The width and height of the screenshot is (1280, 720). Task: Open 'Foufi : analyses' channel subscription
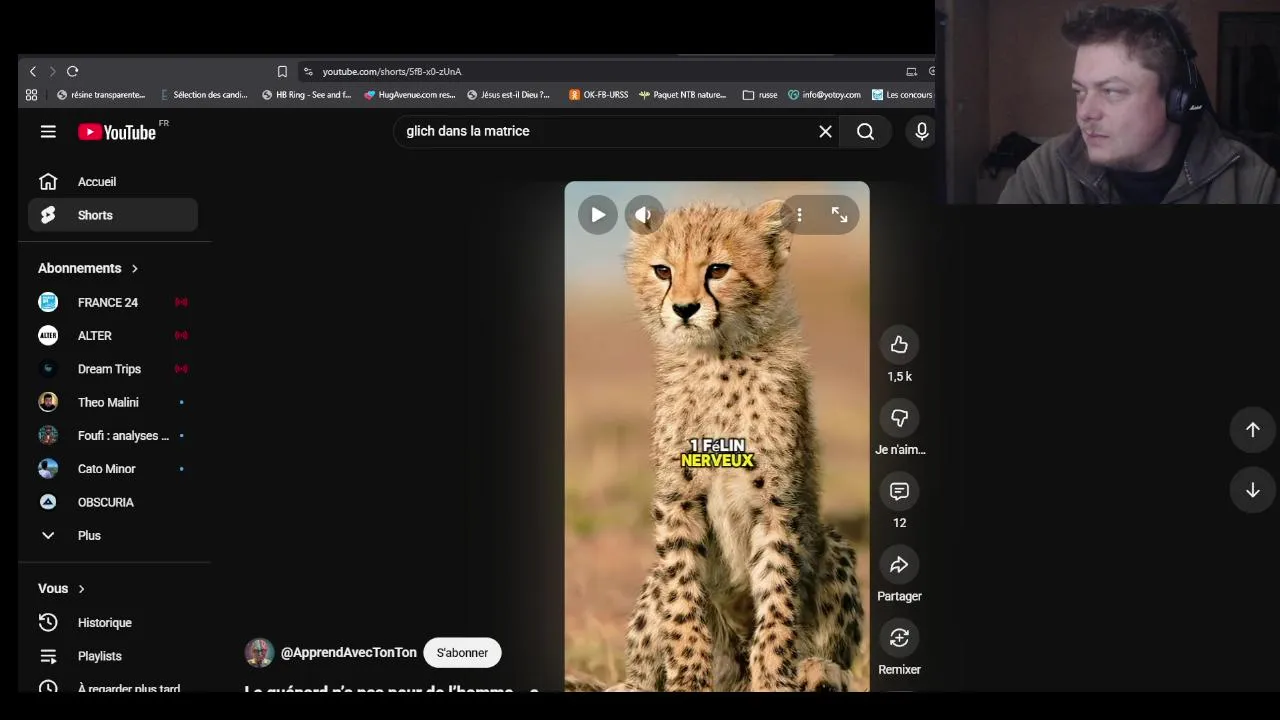(113, 435)
